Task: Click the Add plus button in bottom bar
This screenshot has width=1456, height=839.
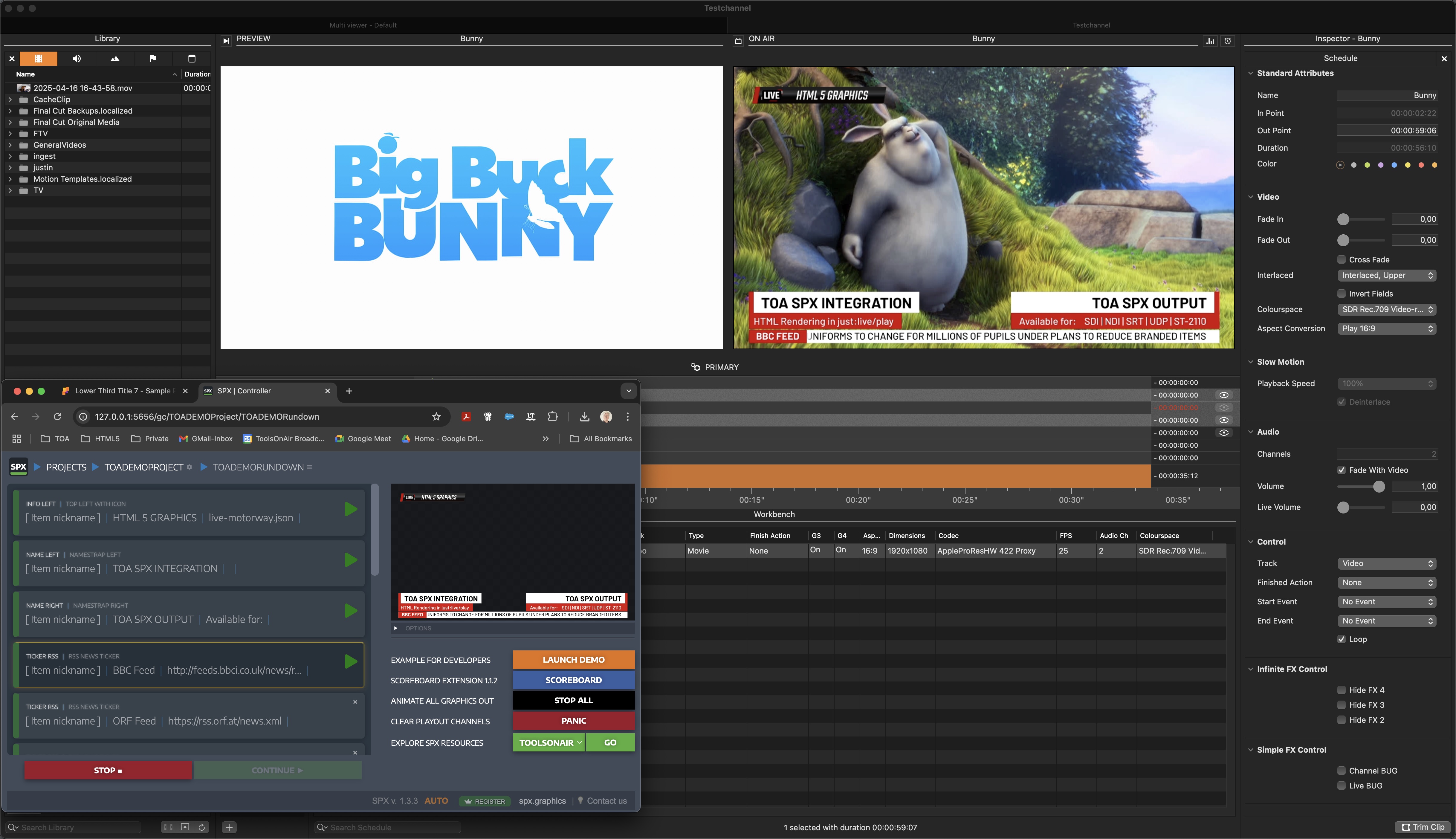Action: 229,827
